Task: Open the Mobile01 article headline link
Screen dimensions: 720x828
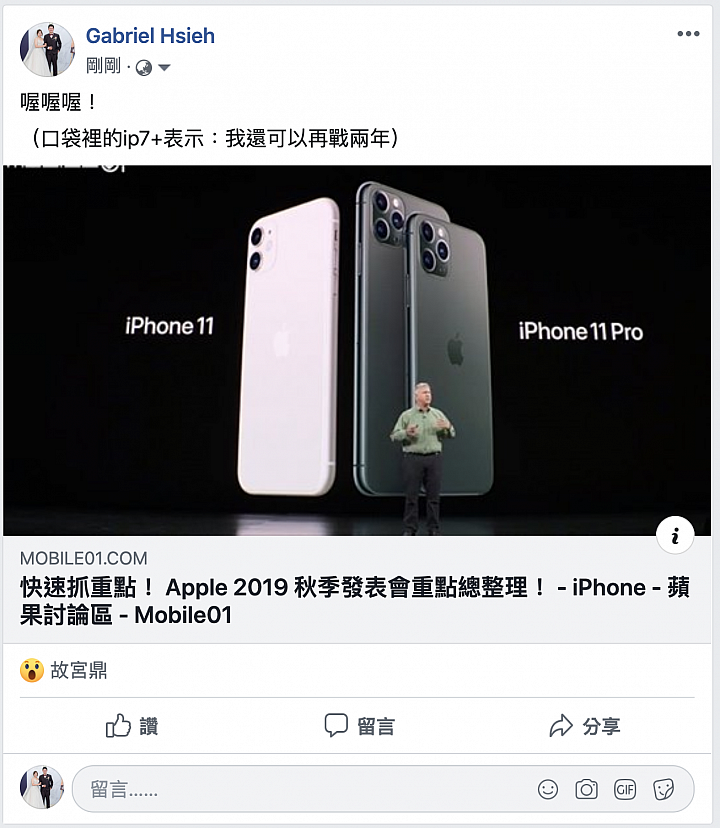Action: 354,601
